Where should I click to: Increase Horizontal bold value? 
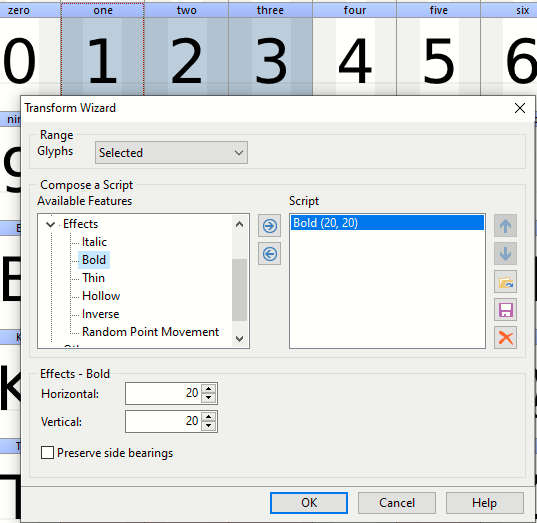tap(209, 389)
